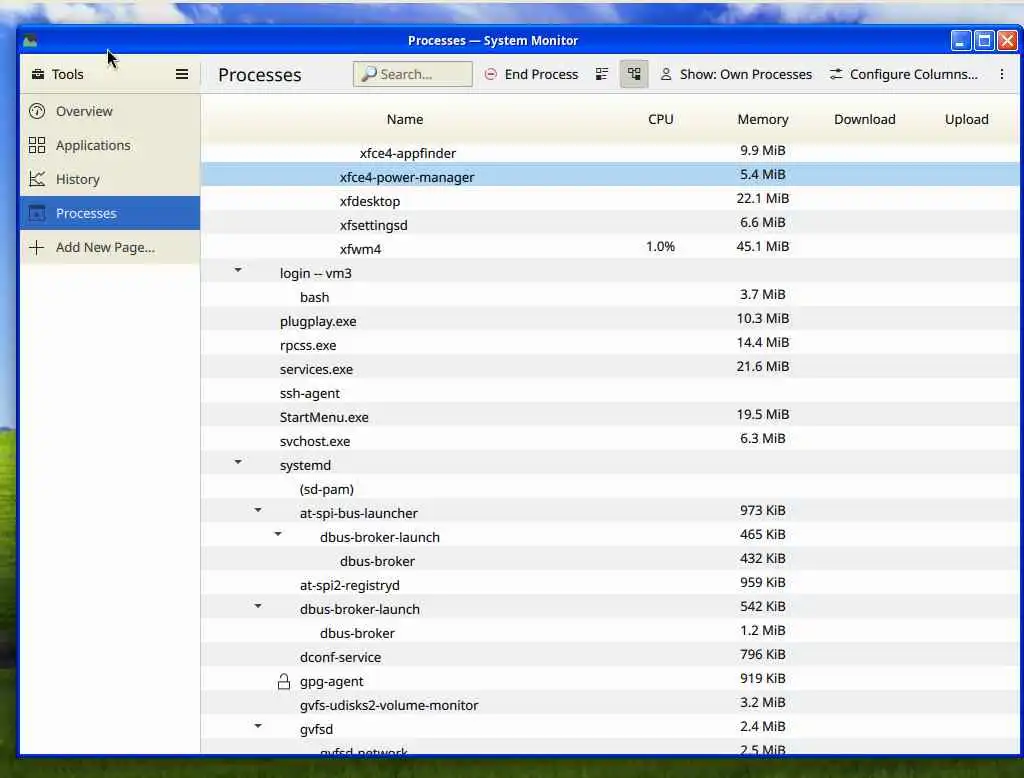Viewport: 1024px width, 778px height.
Task: Click the End Process button
Action: [x=532, y=74]
